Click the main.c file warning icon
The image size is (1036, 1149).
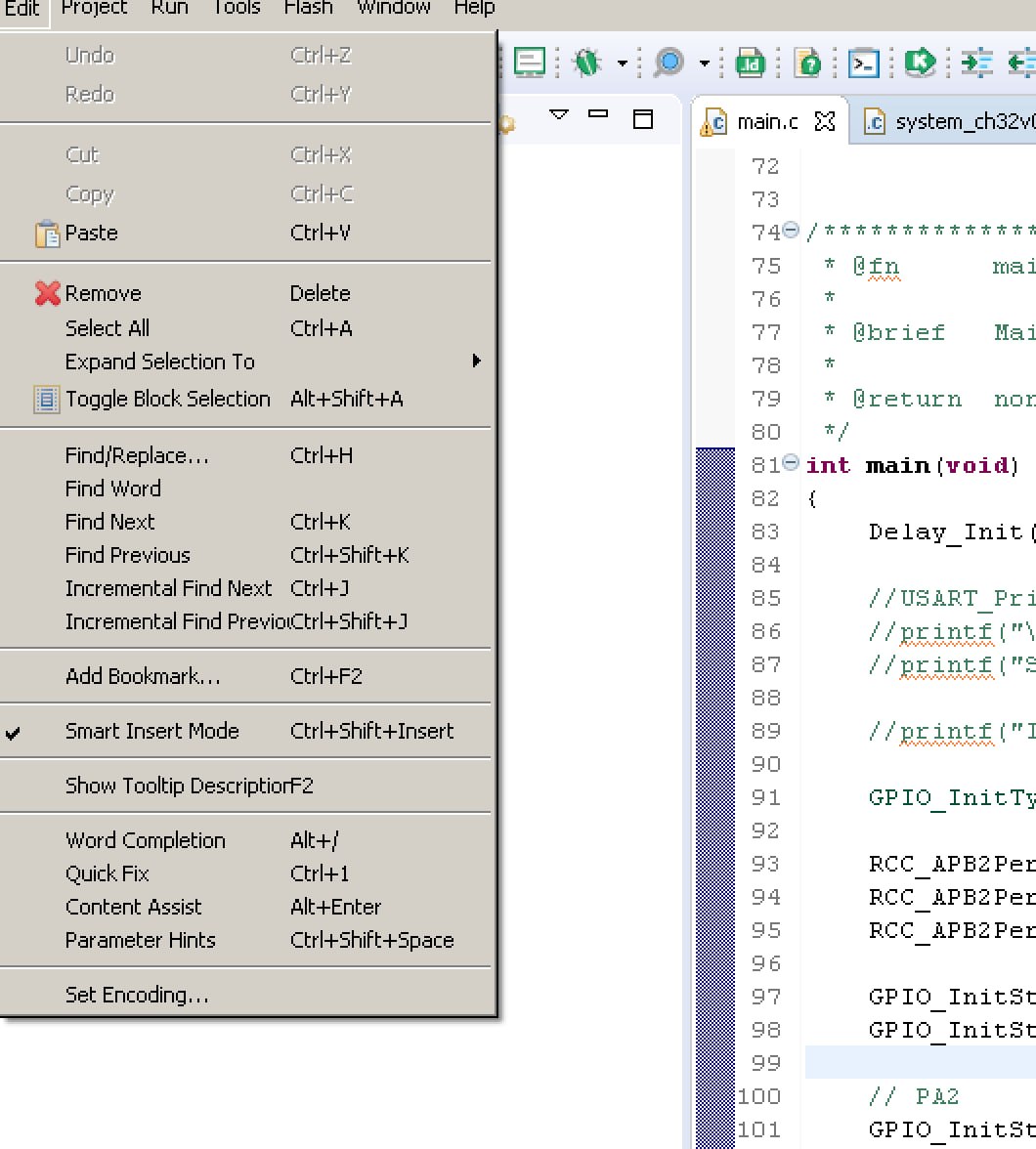713,122
